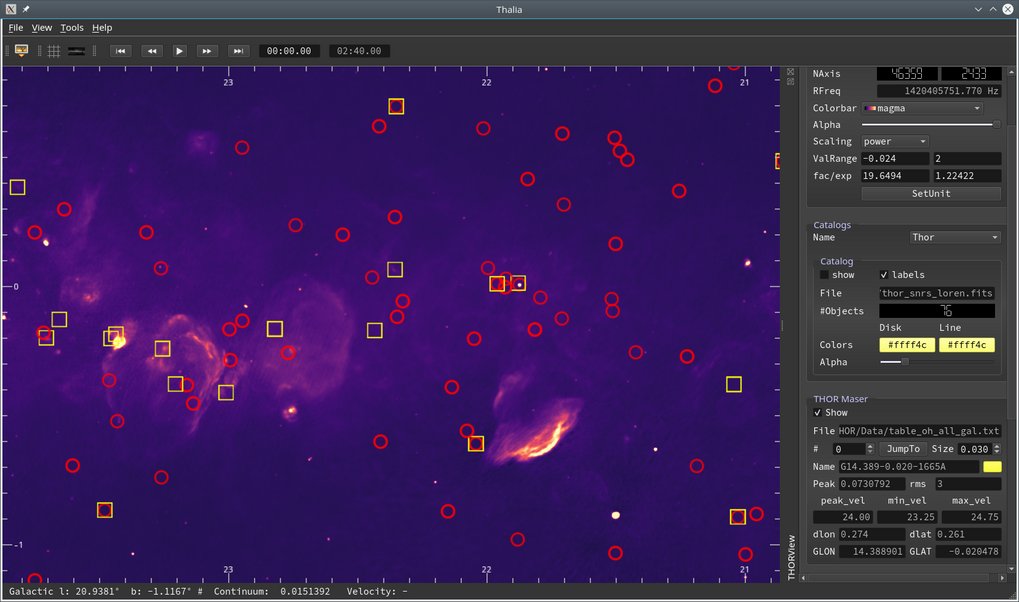Open the Tools menu
The image size is (1019, 602).
point(72,28)
